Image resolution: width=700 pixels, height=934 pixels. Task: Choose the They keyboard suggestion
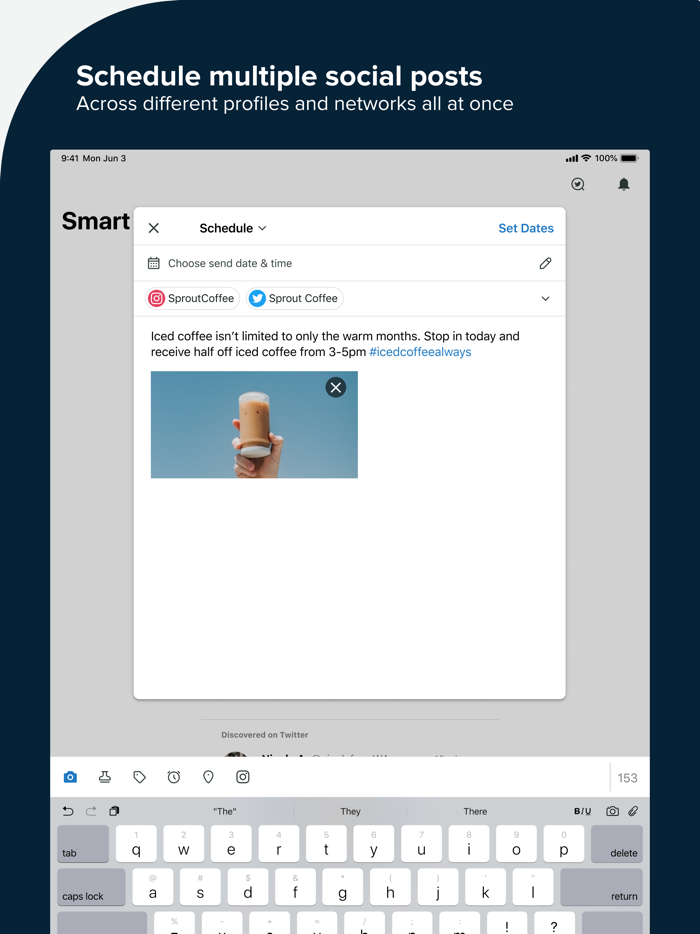click(350, 811)
